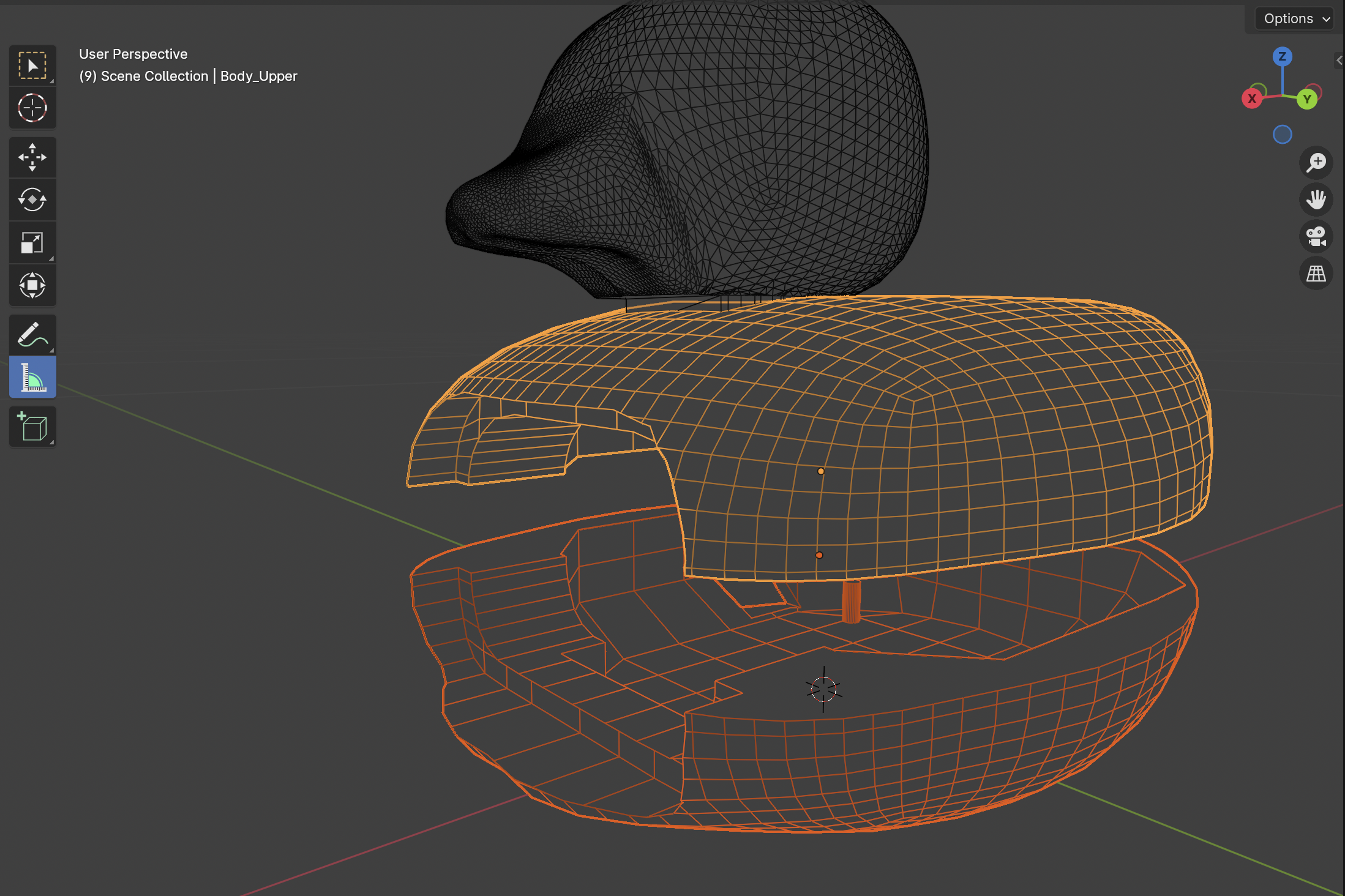This screenshot has height=896, width=1345.
Task: Activate the 3D Cursor tool
Action: (32, 108)
